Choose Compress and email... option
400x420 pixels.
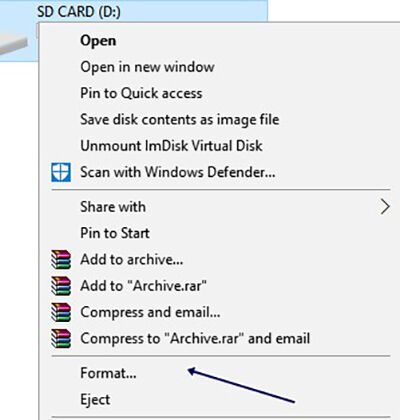tap(150, 312)
